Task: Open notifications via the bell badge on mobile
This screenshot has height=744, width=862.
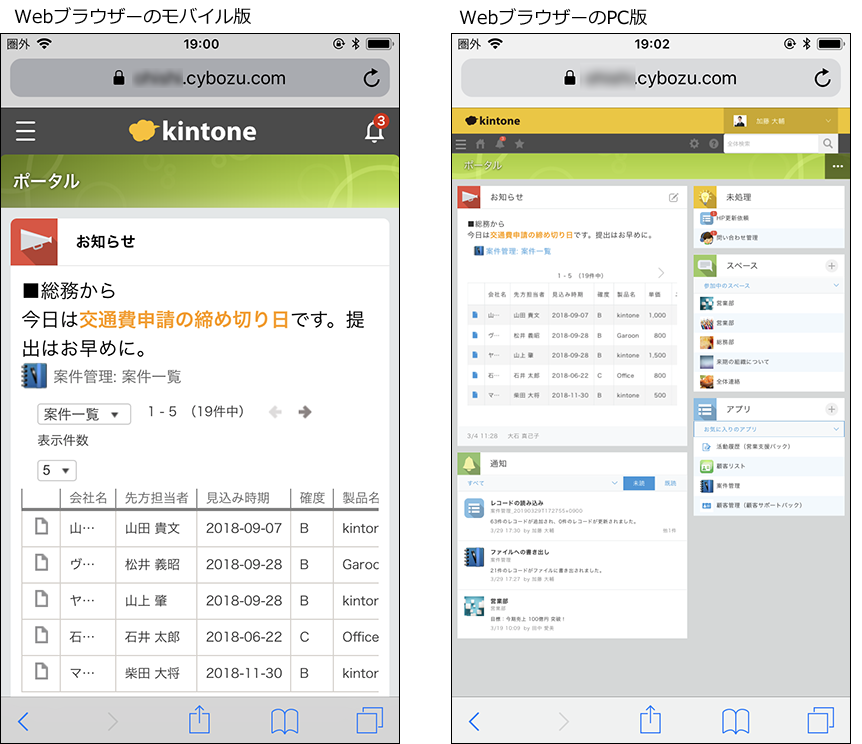Action: 374,131
